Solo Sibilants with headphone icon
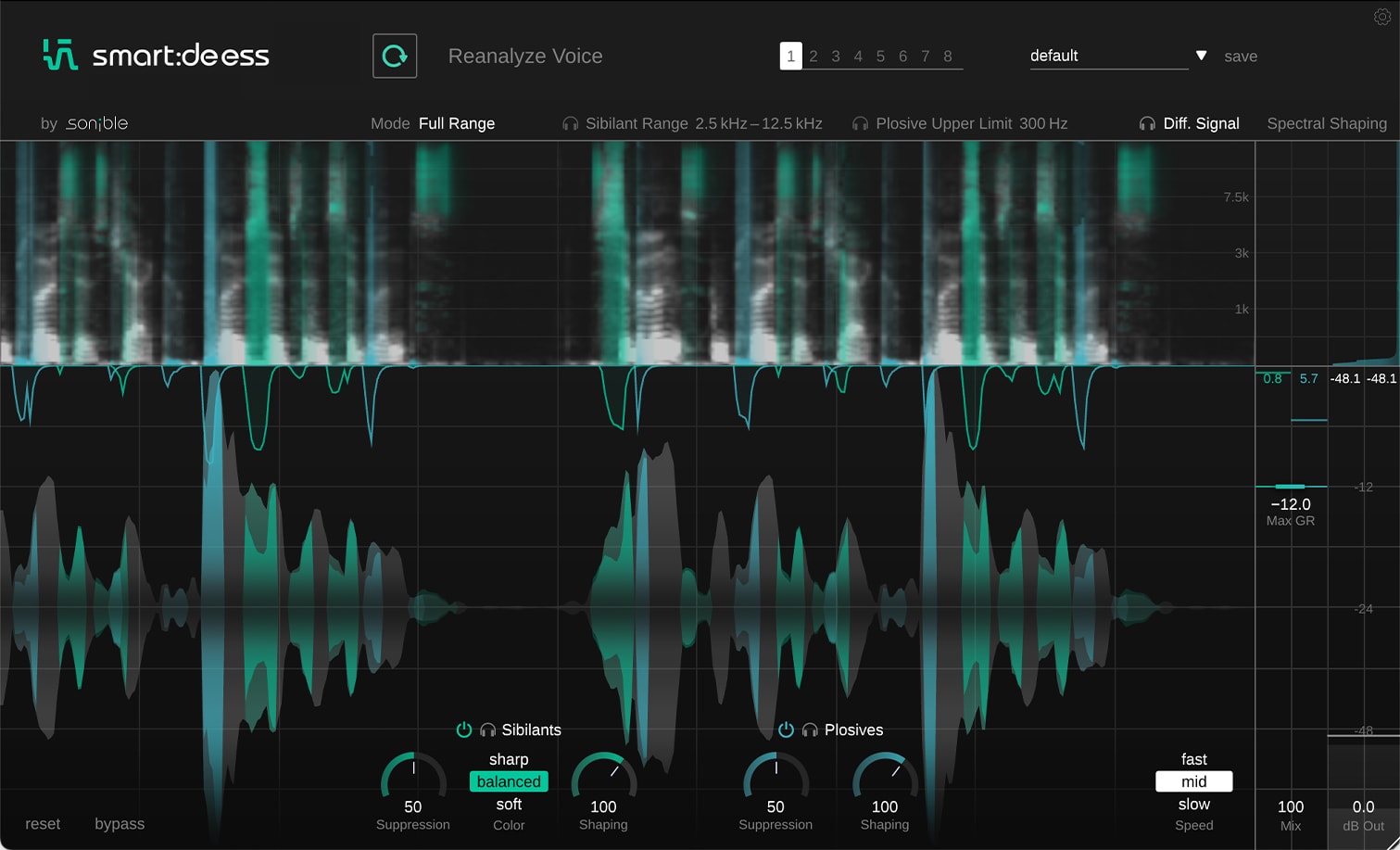The image size is (1400, 850). [x=488, y=730]
